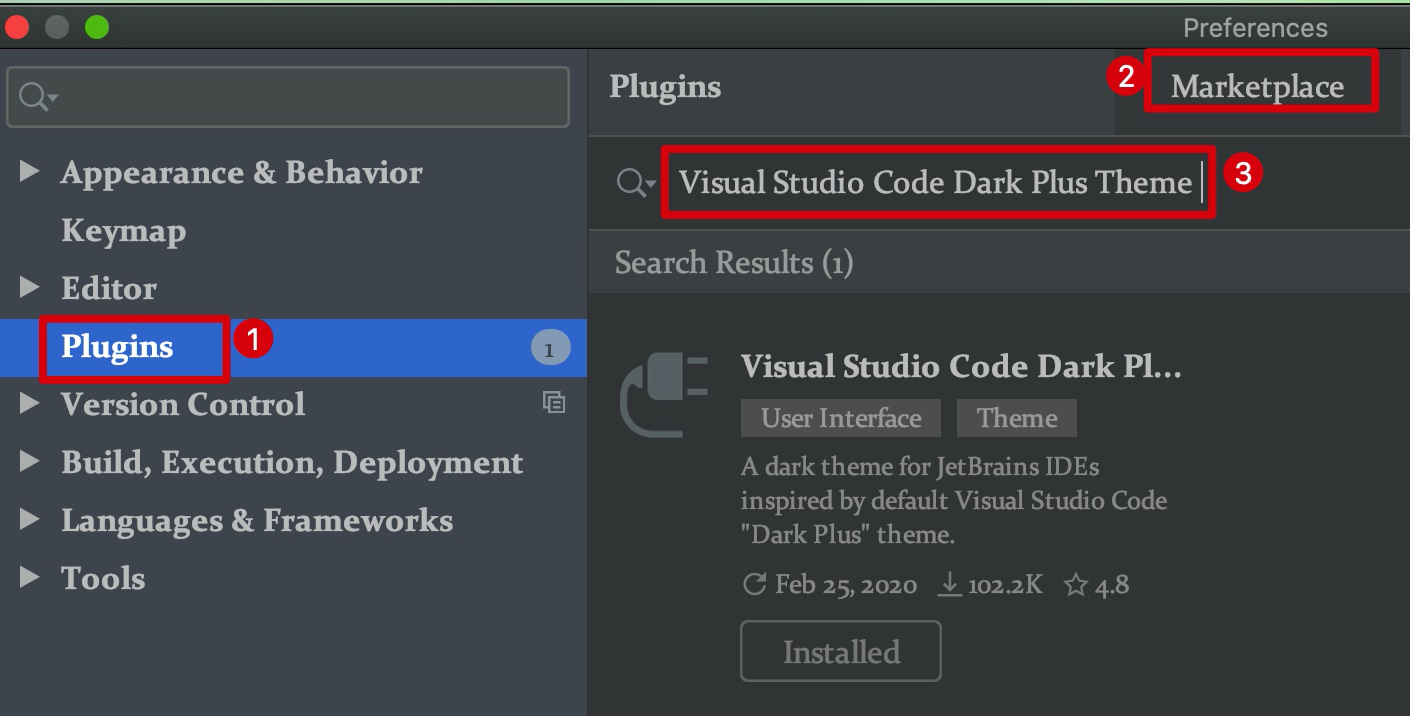The height and width of the screenshot is (716, 1410).
Task: Click the Search Results (1) header
Action: click(x=734, y=263)
